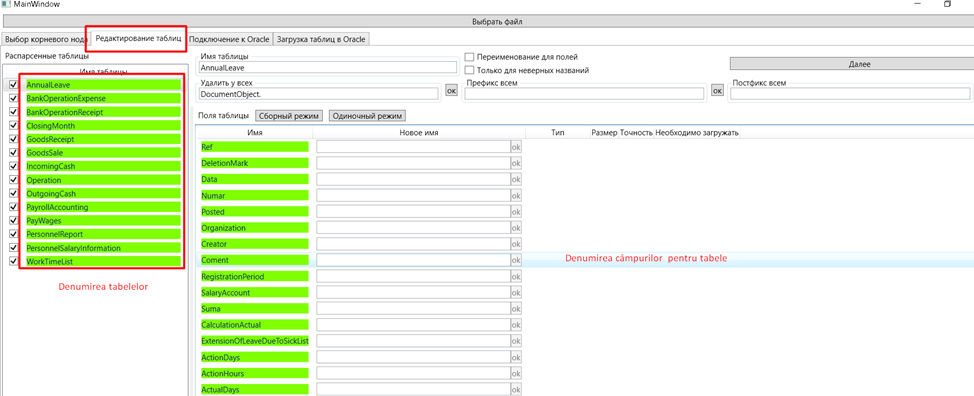Click the Удалить у всех input field
This screenshot has height=396, width=974.
click(x=320, y=94)
